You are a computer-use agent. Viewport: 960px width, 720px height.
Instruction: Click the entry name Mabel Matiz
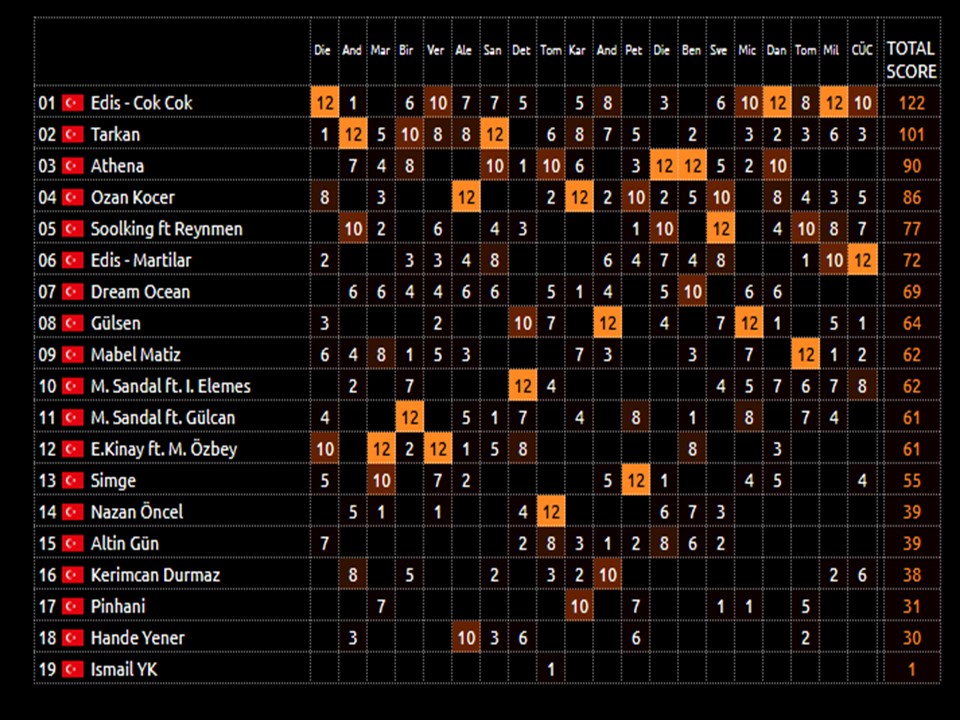coord(135,354)
